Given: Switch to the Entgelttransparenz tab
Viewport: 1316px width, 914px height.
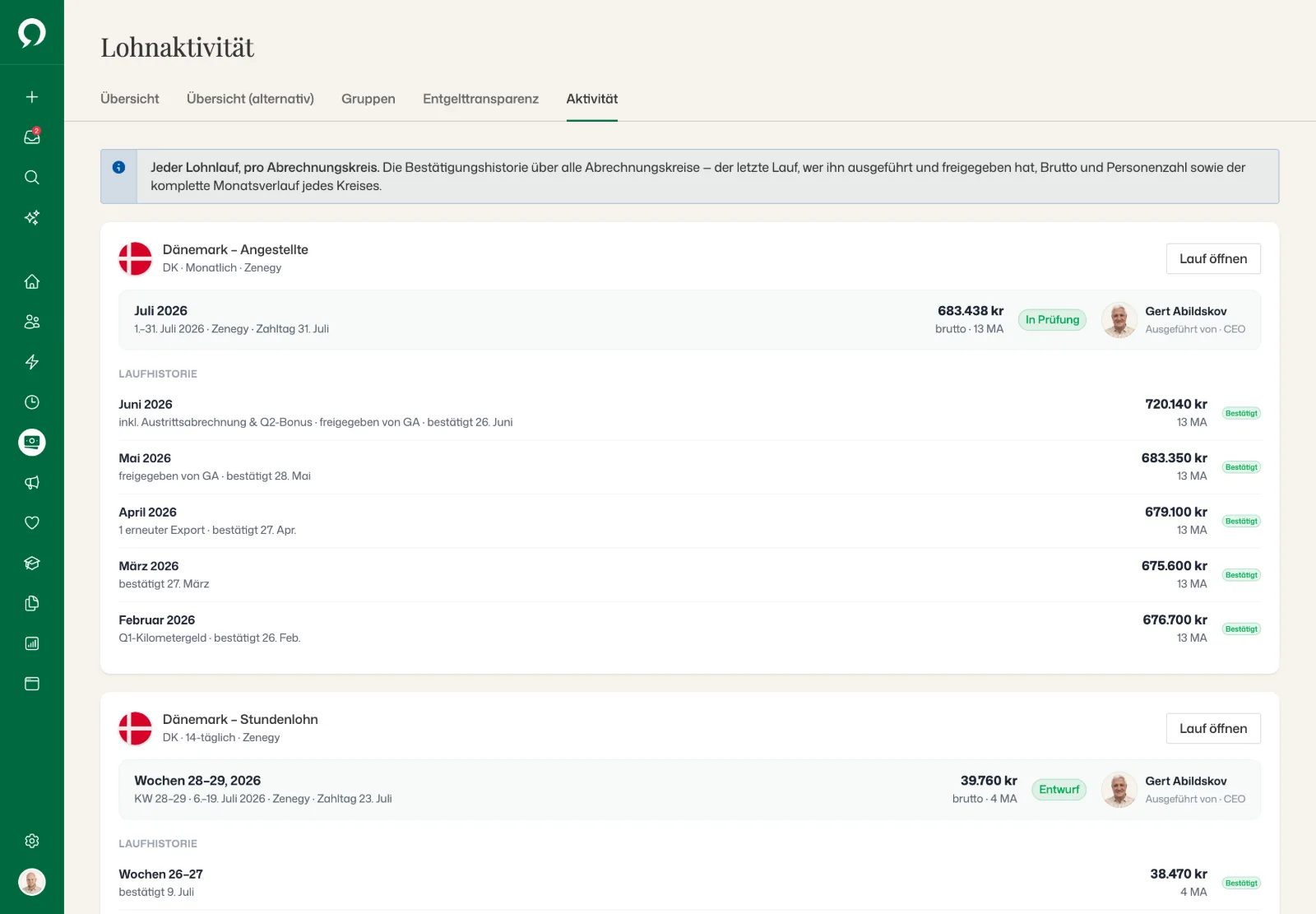Looking at the screenshot, I should coord(480,99).
